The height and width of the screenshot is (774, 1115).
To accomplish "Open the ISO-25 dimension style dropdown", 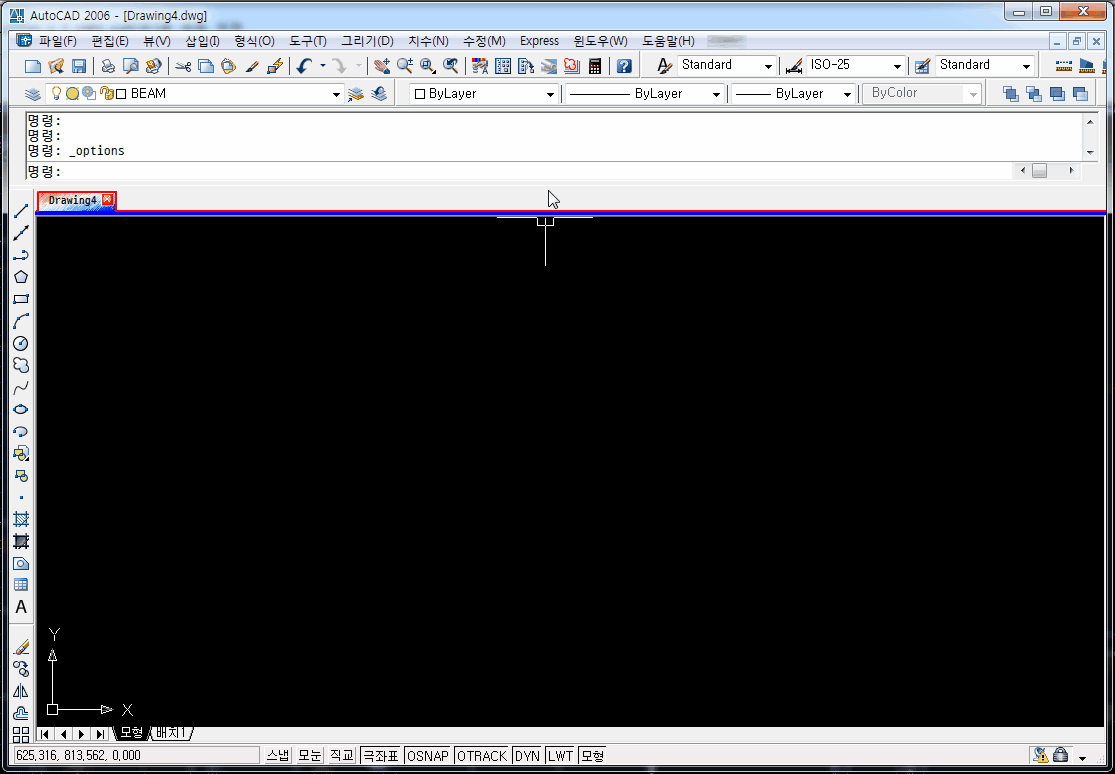I will (x=898, y=66).
